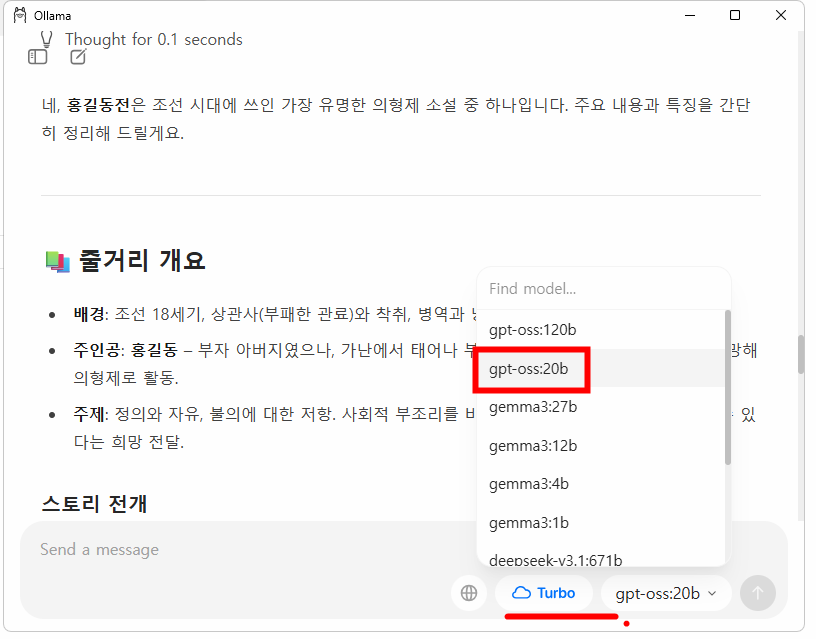
Task: Toggle Turbo cloud mode
Action: pos(543,593)
